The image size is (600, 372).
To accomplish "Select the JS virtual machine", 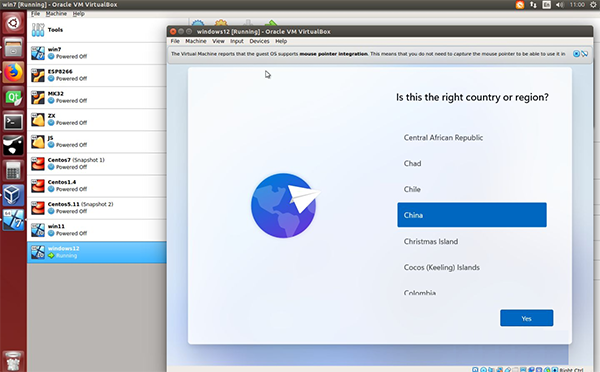I will click(x=97, y=142).
